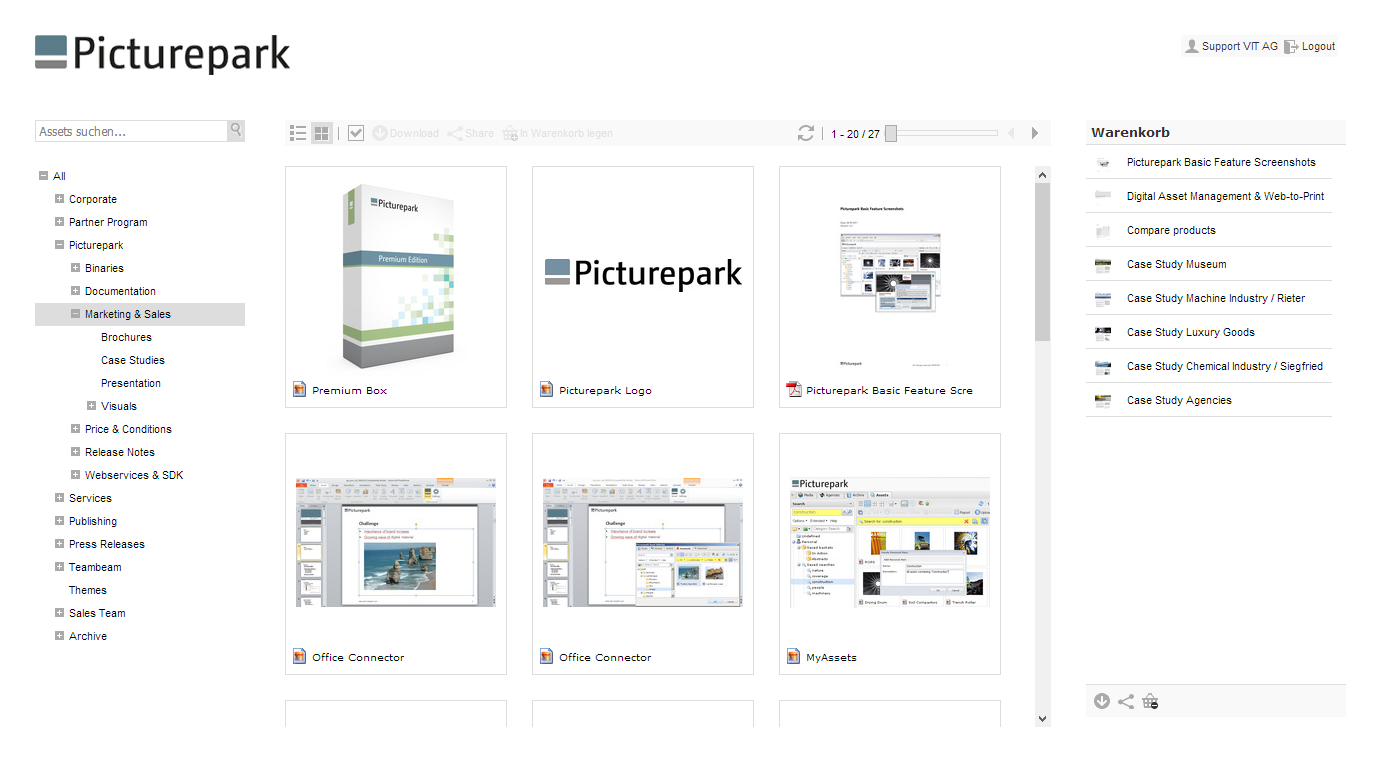
Task: Click the PDF file icon under Basic Feature
Action: (794, 389)
